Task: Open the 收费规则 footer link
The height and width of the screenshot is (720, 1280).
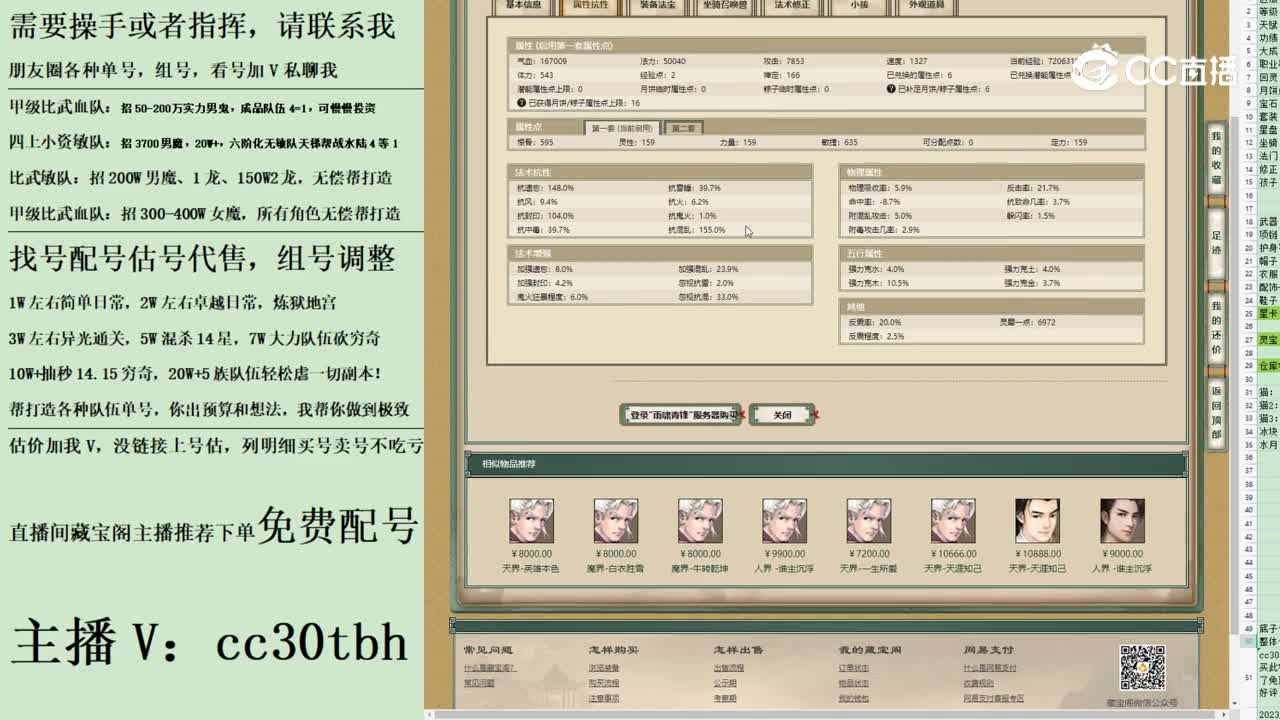Action: (x=979, y=683)
